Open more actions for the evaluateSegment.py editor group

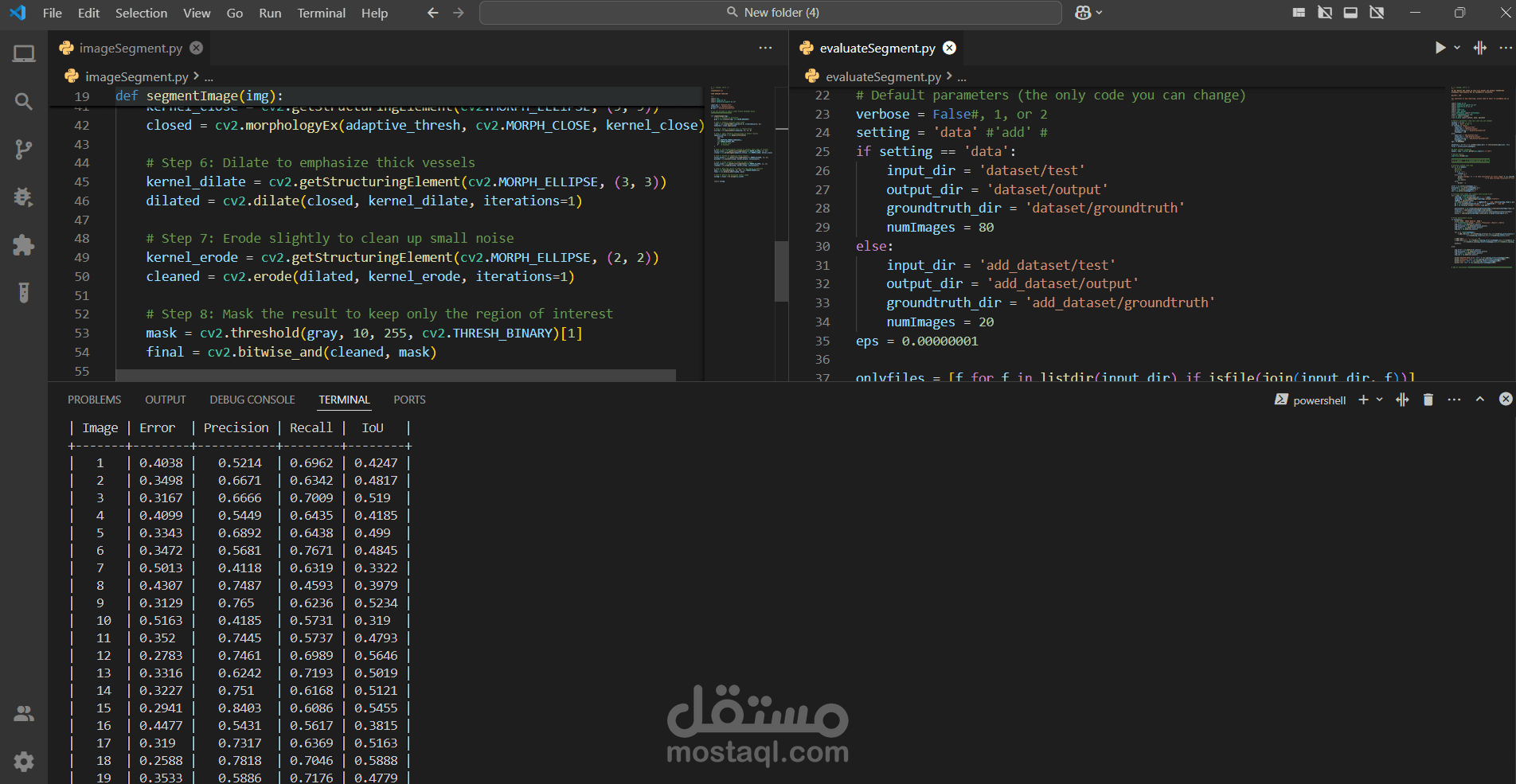pos(1506,48)
